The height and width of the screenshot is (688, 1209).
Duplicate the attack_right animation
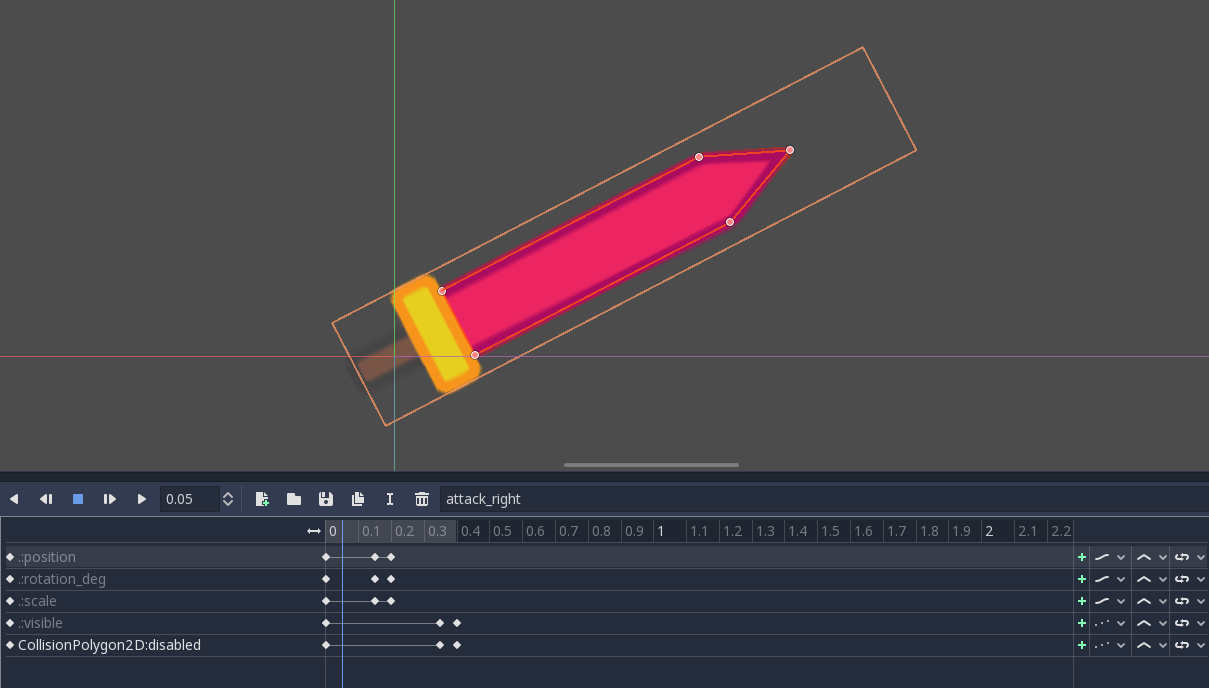pos(358,499)
